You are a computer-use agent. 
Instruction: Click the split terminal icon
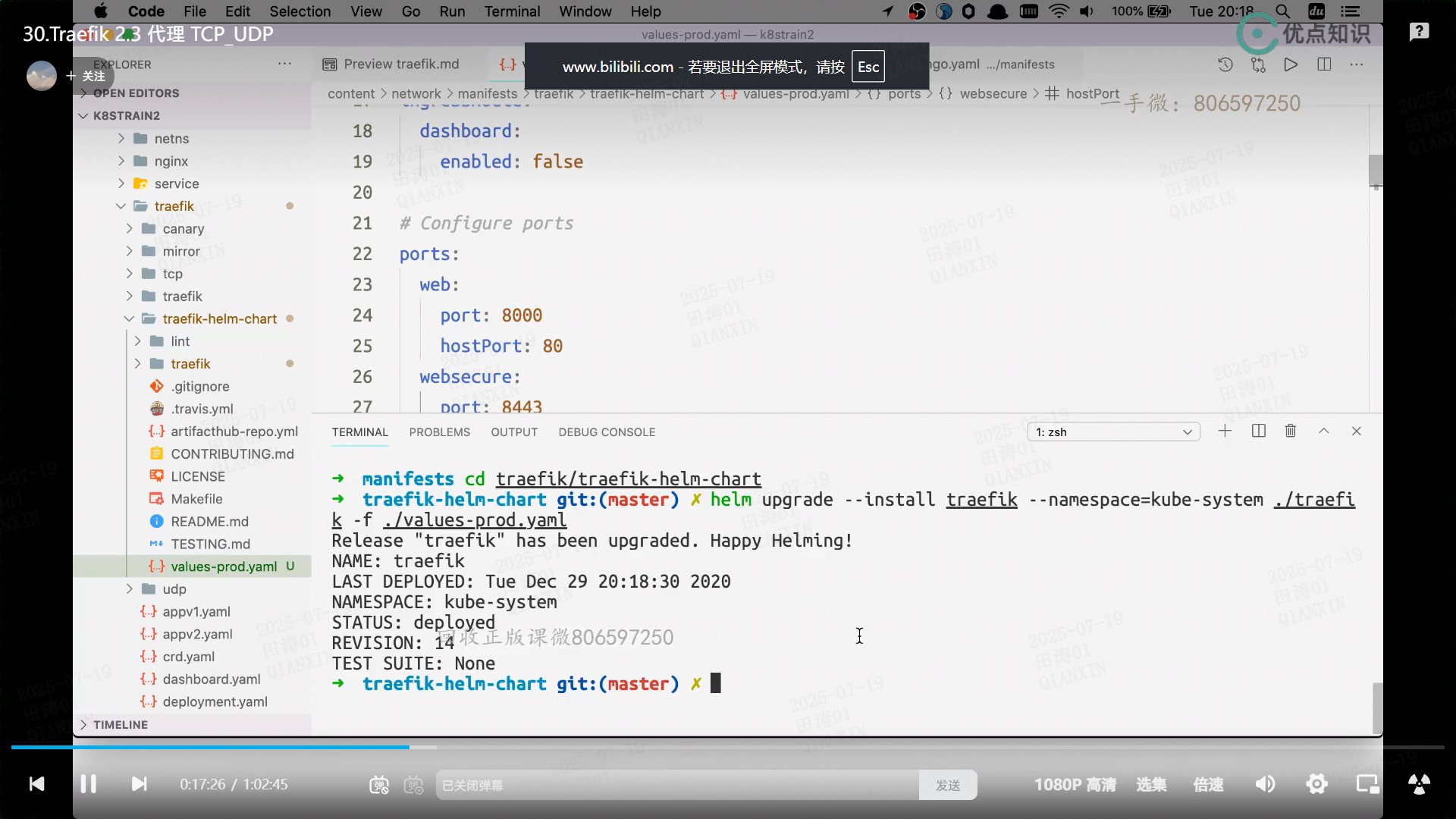tap(1258, 431)
